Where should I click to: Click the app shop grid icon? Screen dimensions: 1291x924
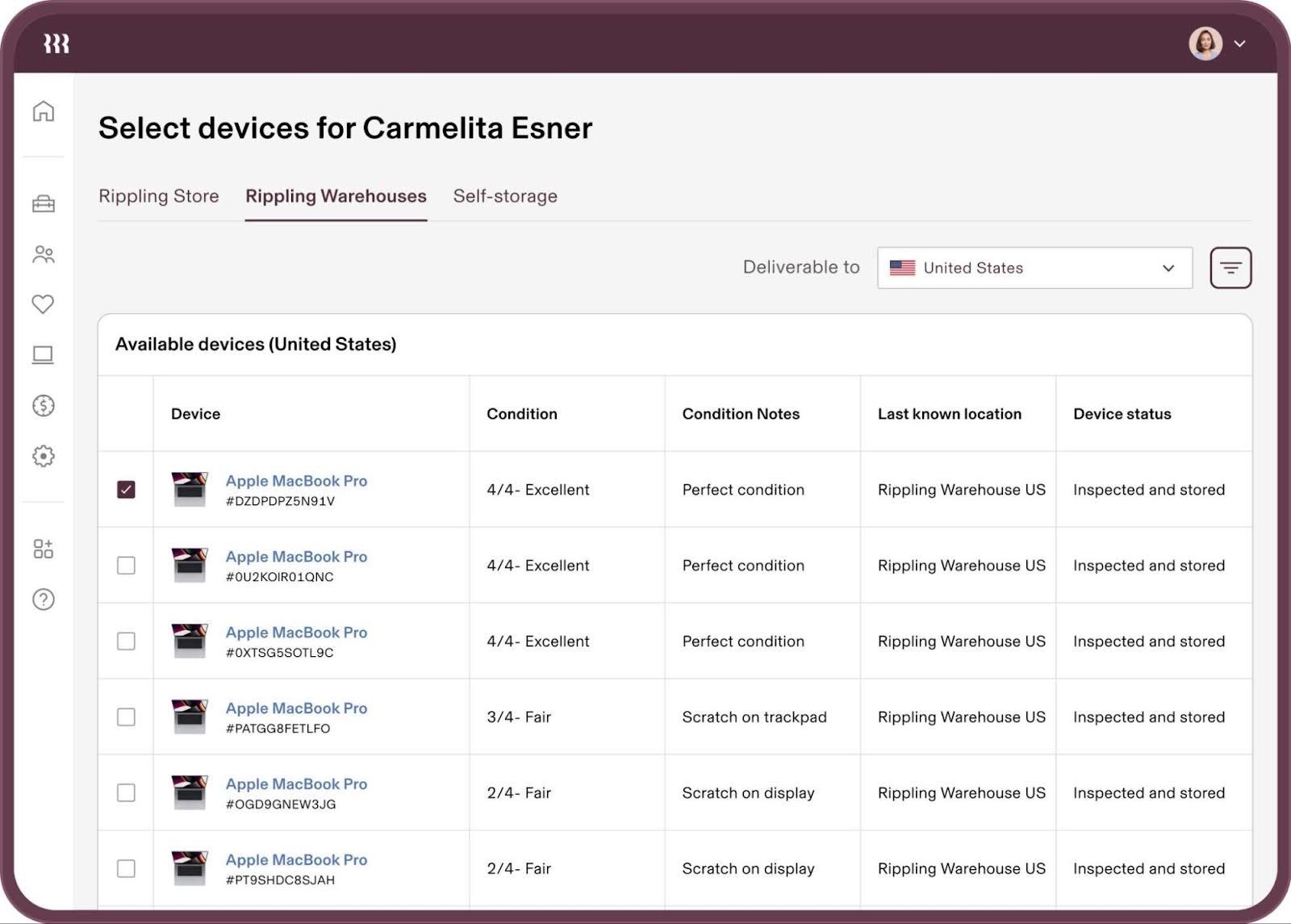[x=43, y=550]
